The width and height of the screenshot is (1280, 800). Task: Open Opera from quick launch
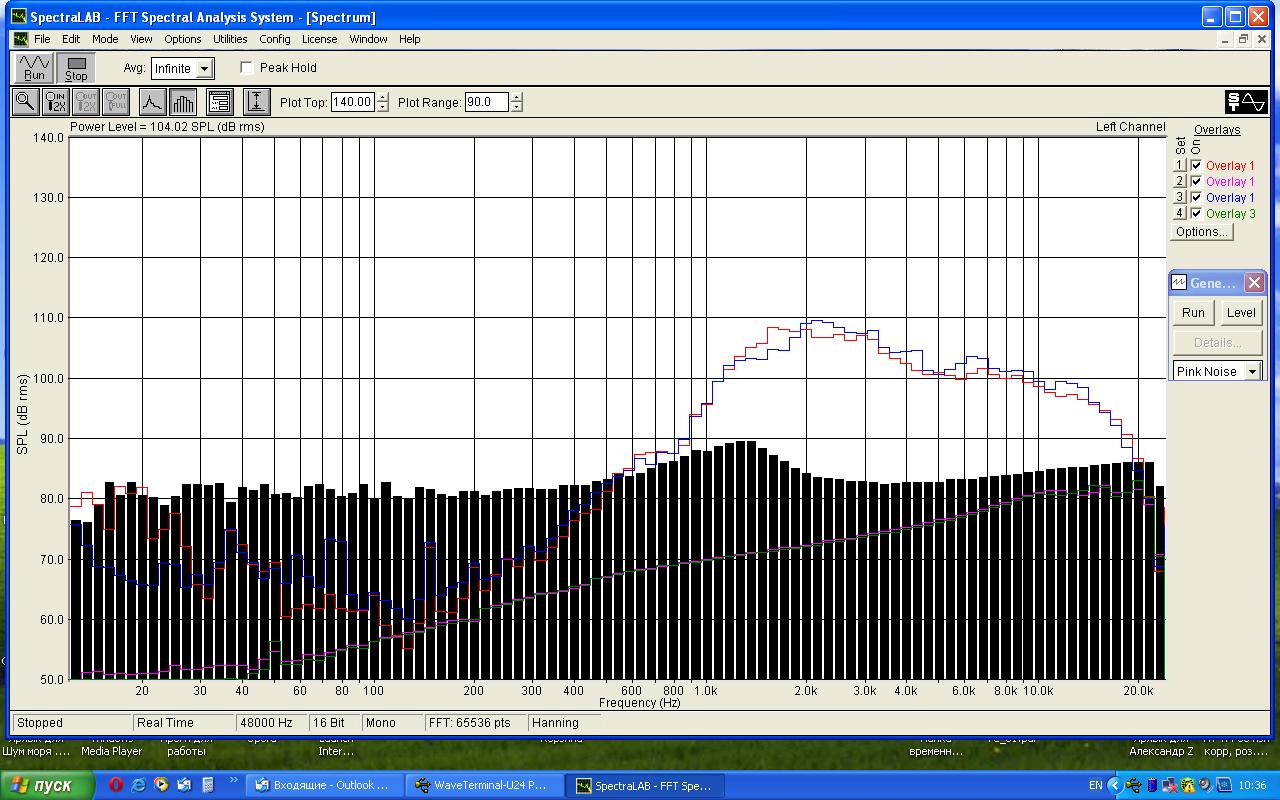[x=116, y=785]
